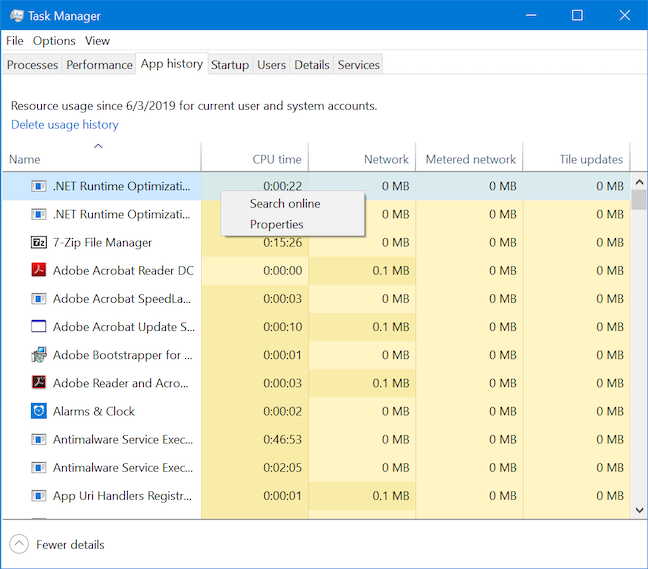The height and width of the screenshot is (569, 648).
Task: Minimize the Task Manager window
Action: (x=531, y=16)
